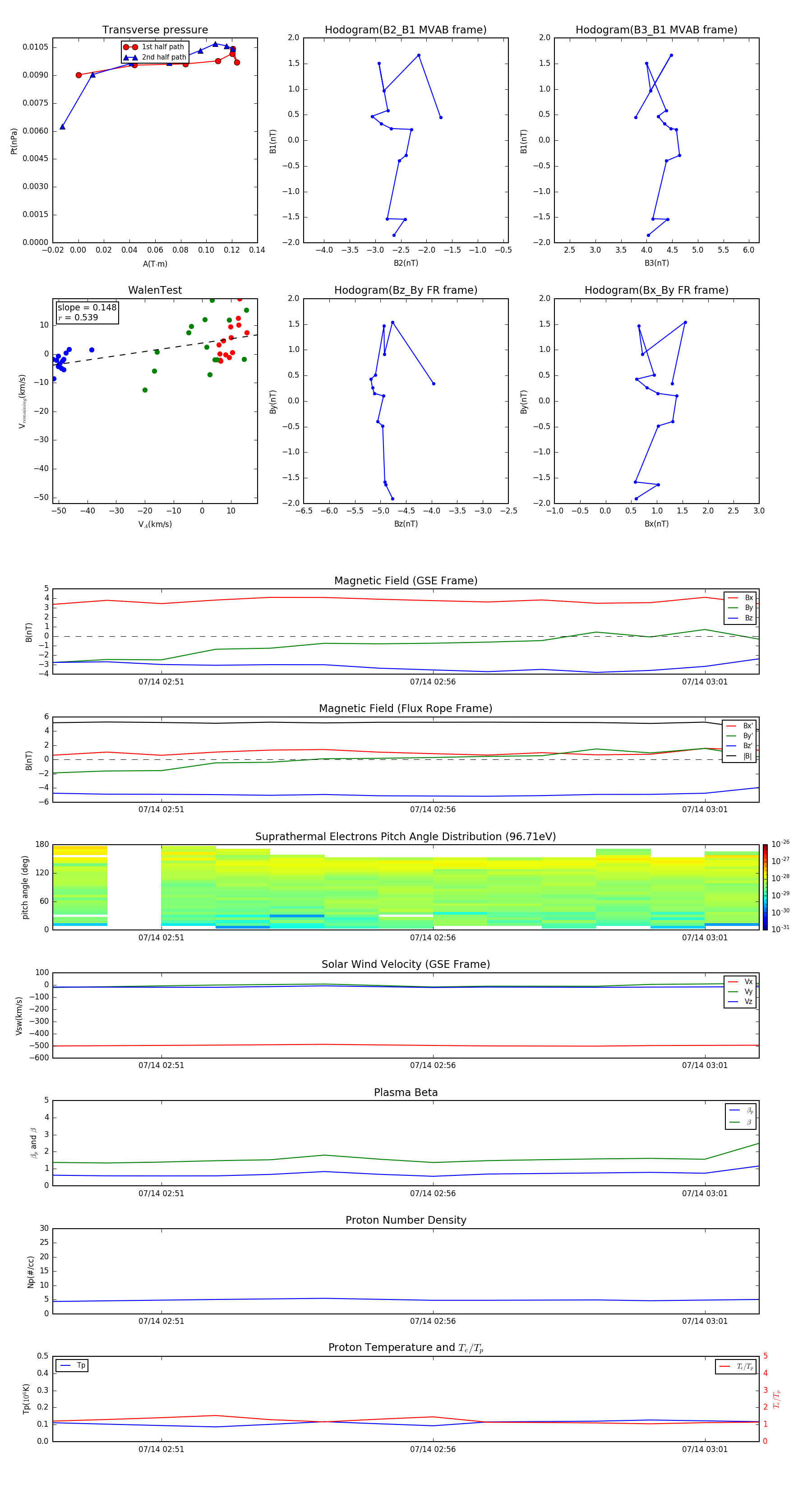This screenshot has height=1489, width=812.
Task: Click the 'A(T·m)' x-axis label
Action: pyautogui.click(x=155, y=264)
